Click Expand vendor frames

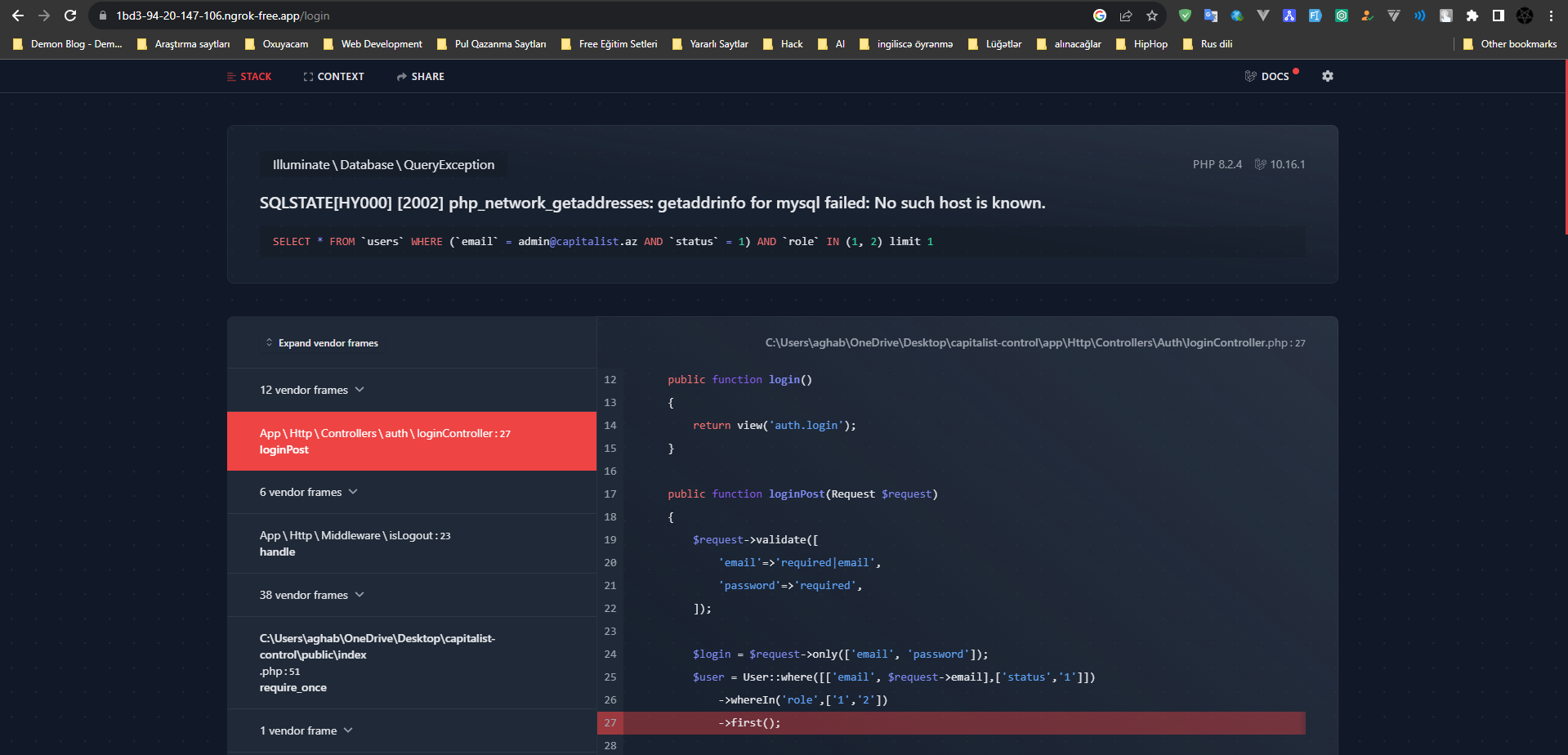(x=321, y=342)
